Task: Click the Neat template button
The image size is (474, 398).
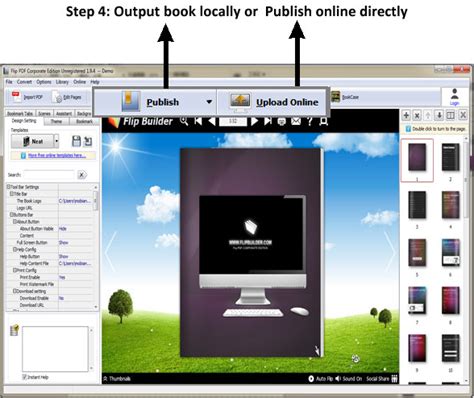Action: pyautogui.click(x=32, y=141)
